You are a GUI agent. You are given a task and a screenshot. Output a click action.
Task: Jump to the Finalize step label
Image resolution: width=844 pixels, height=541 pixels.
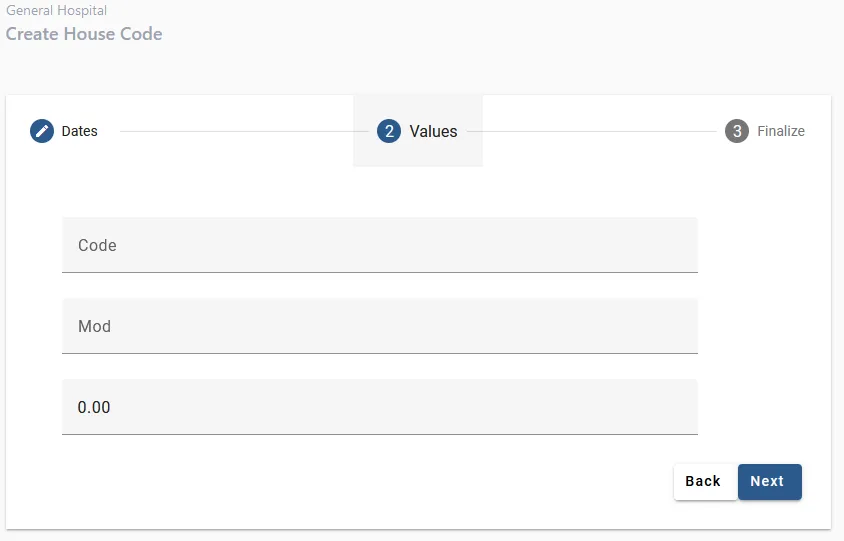(x=781, y=131)
